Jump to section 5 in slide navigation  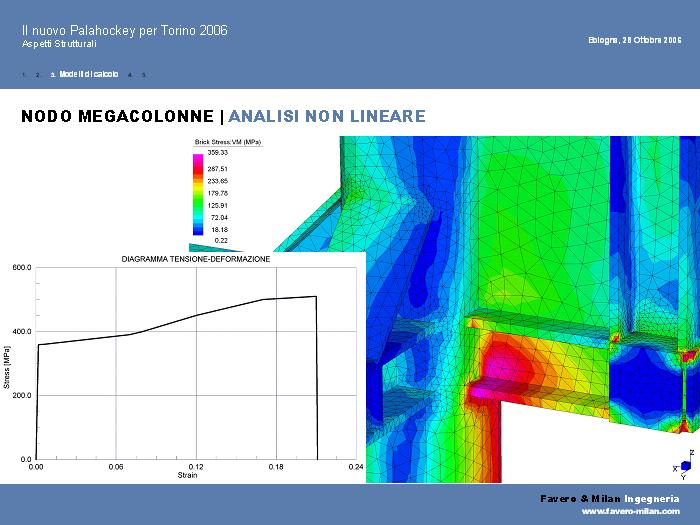(x=143, y=75)
